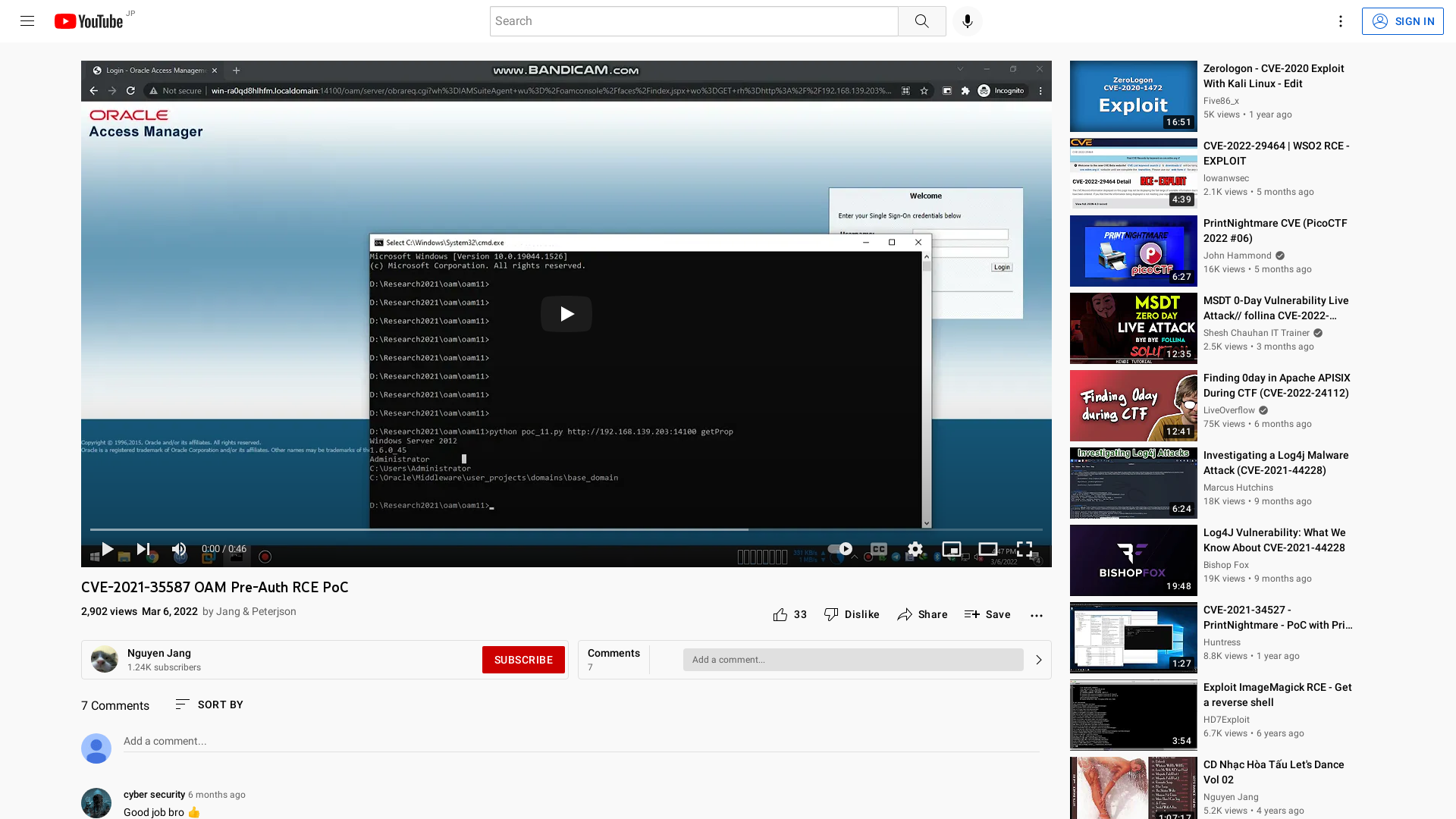Image resolution: width=1456 pixels, height=819 pixels.
Task: Toggle closed captions on the player
Action: (x=878, y=548)
